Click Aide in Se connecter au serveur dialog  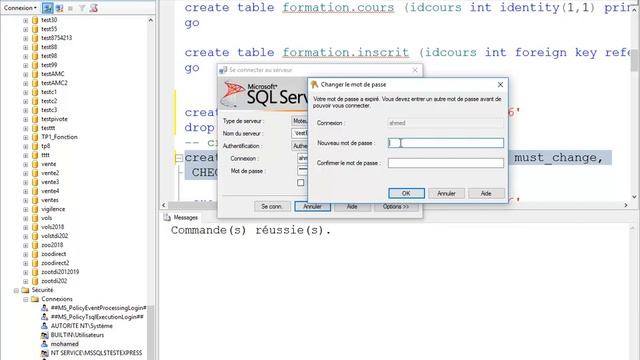(x=352, y=207)
